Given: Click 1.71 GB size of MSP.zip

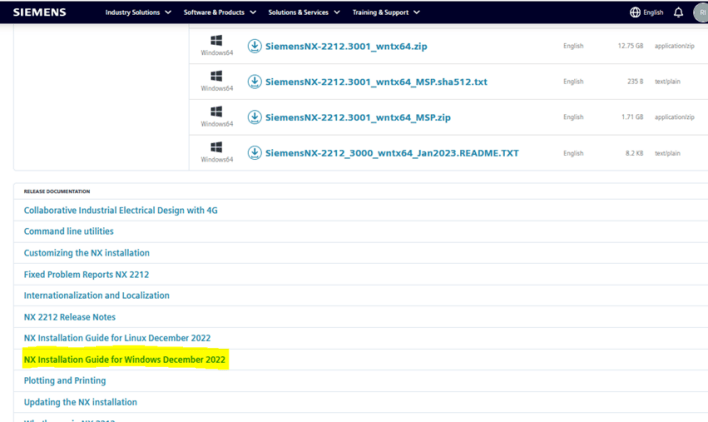Looking at the screenshot, I should (632, 117).
